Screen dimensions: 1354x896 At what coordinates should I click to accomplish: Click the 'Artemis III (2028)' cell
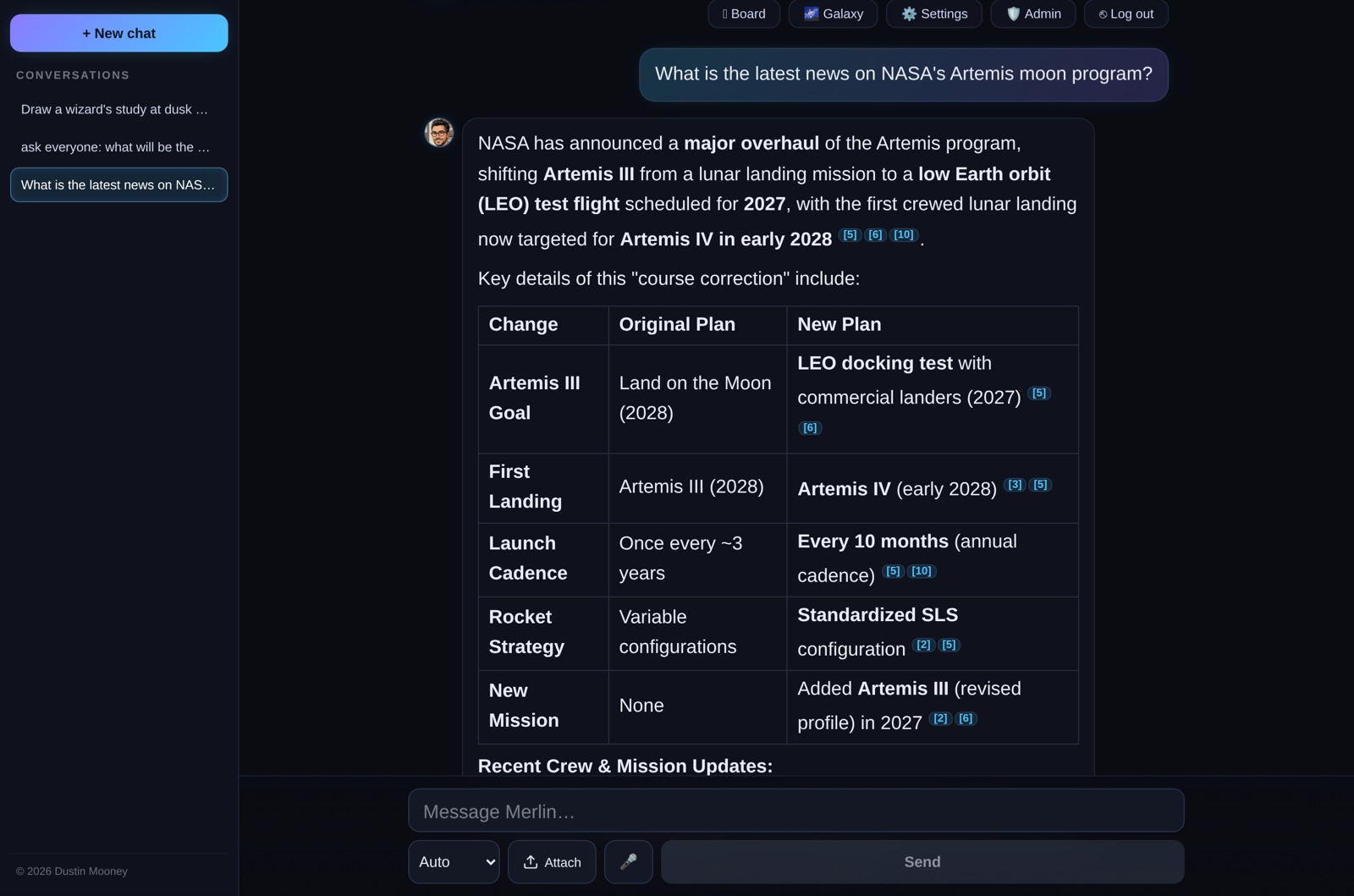click(697, 486)
